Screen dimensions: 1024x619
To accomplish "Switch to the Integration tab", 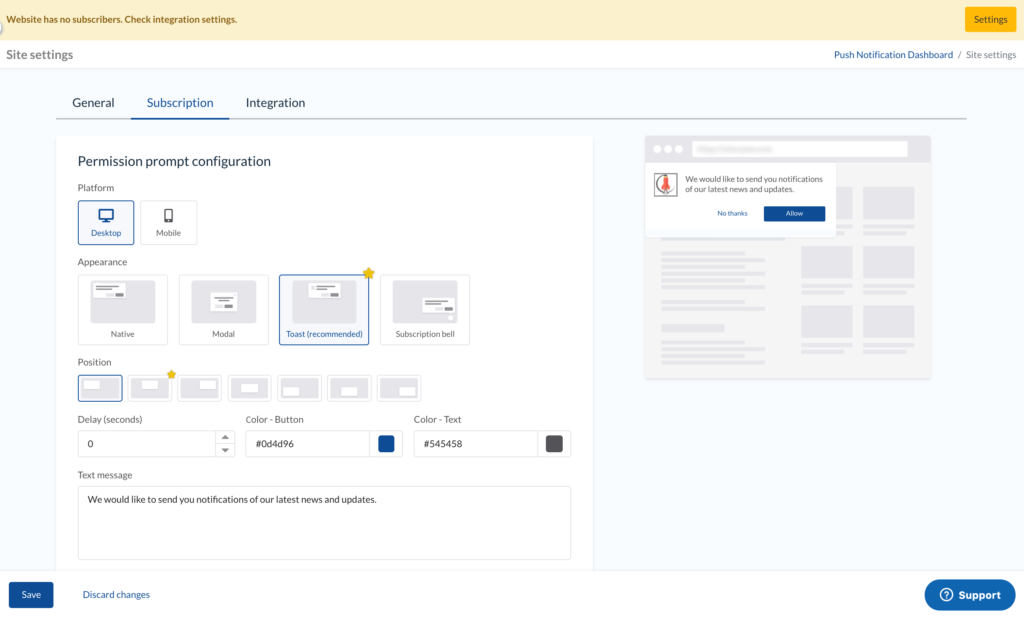I will click(276, 103).
